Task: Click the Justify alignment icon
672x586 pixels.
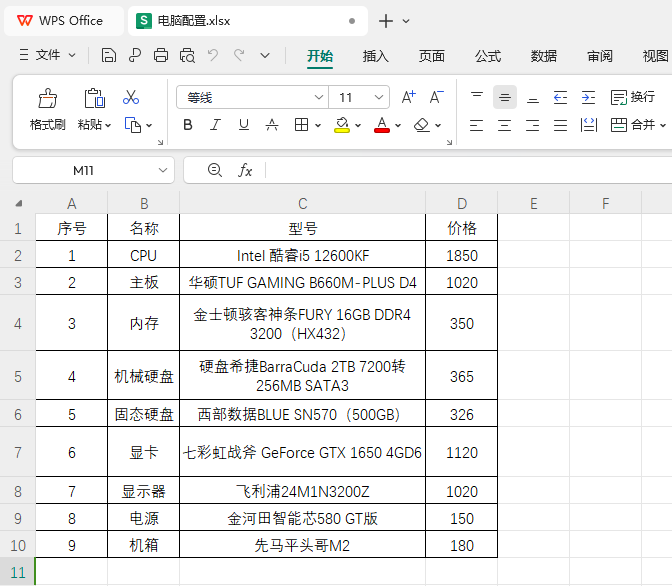Action: pos(560,125)
